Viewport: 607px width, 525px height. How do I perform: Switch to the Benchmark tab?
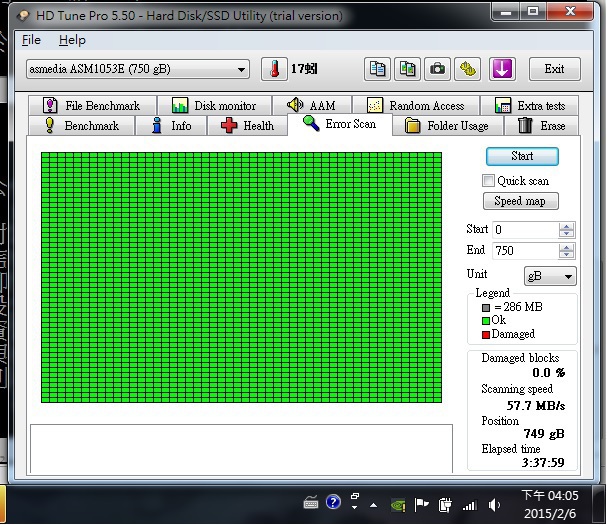(81, 125)
